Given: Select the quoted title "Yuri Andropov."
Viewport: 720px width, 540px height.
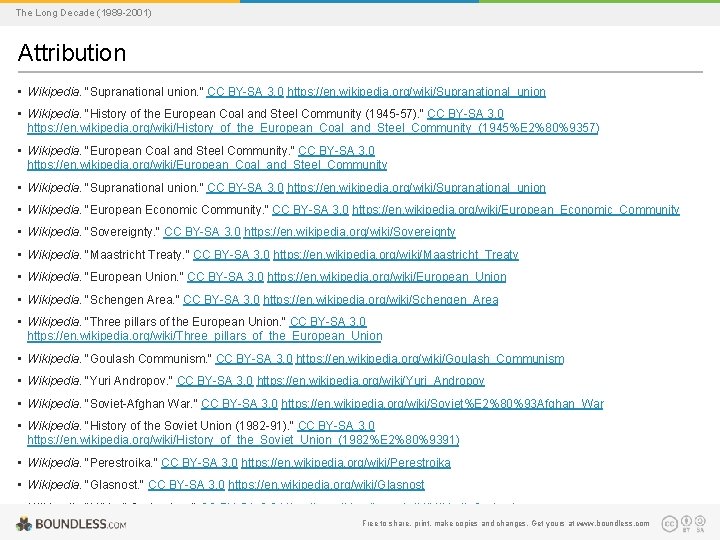Looking at the screenshot, I should pyautogui.click(x=129, y=381).
